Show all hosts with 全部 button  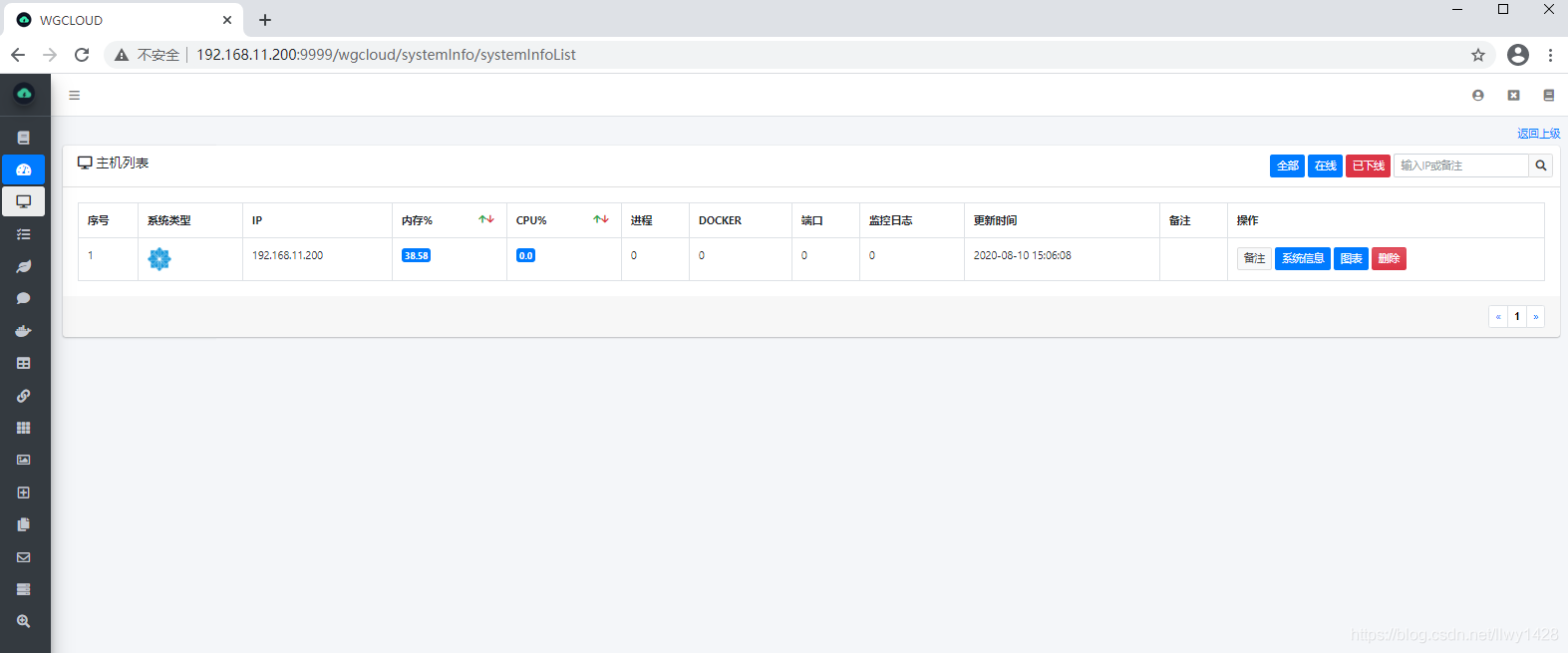click(x=1288, y=165)
